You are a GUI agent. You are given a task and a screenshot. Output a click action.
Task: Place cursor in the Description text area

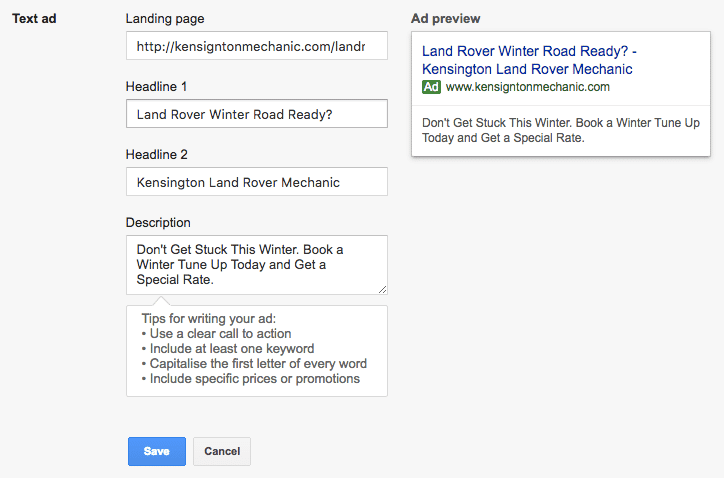pos(256,265)
